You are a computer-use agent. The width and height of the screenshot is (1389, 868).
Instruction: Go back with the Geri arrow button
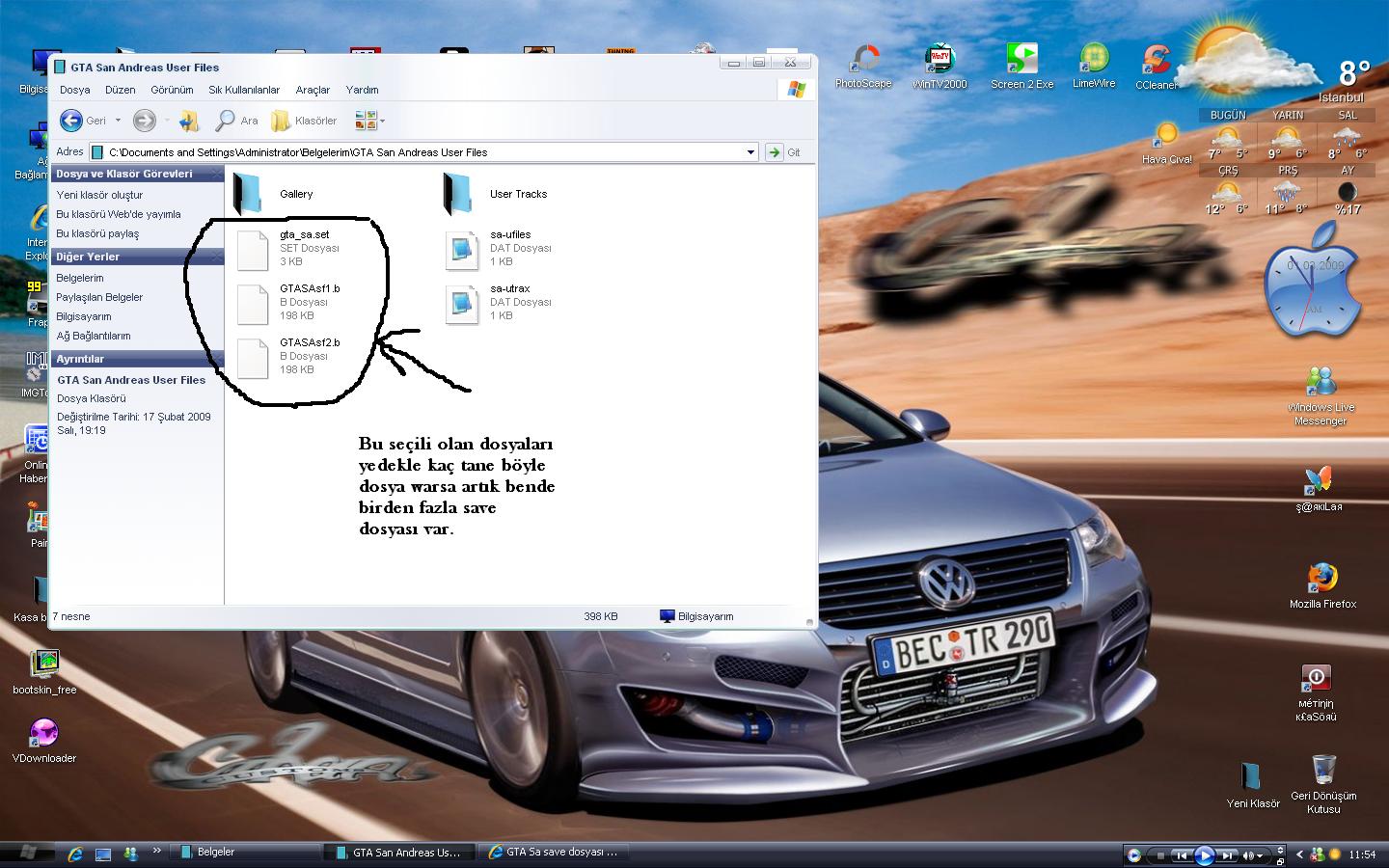pyautogui.click(x=83, y=121)
